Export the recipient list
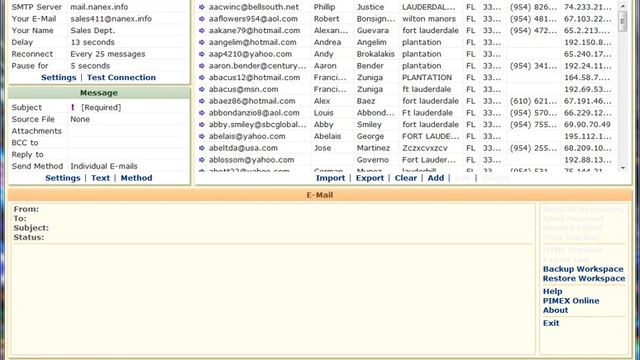 pyautogui.click(x=370, y=178)
